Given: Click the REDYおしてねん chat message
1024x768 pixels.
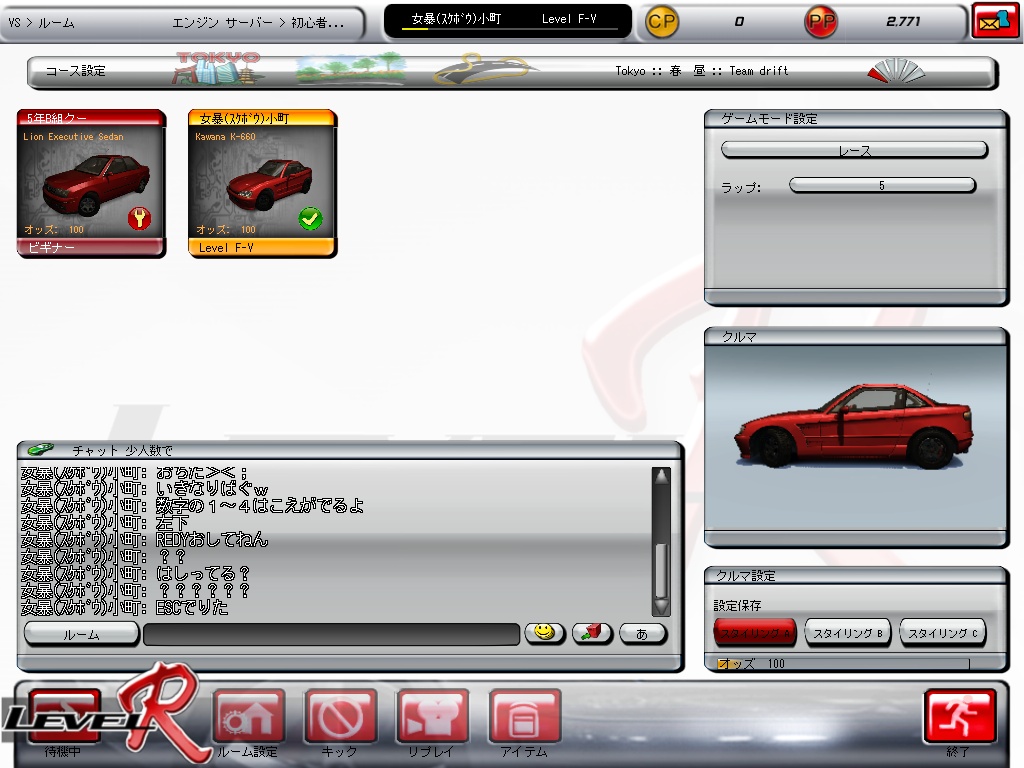Looking at the screenshot, I should [x=212, y=539].
